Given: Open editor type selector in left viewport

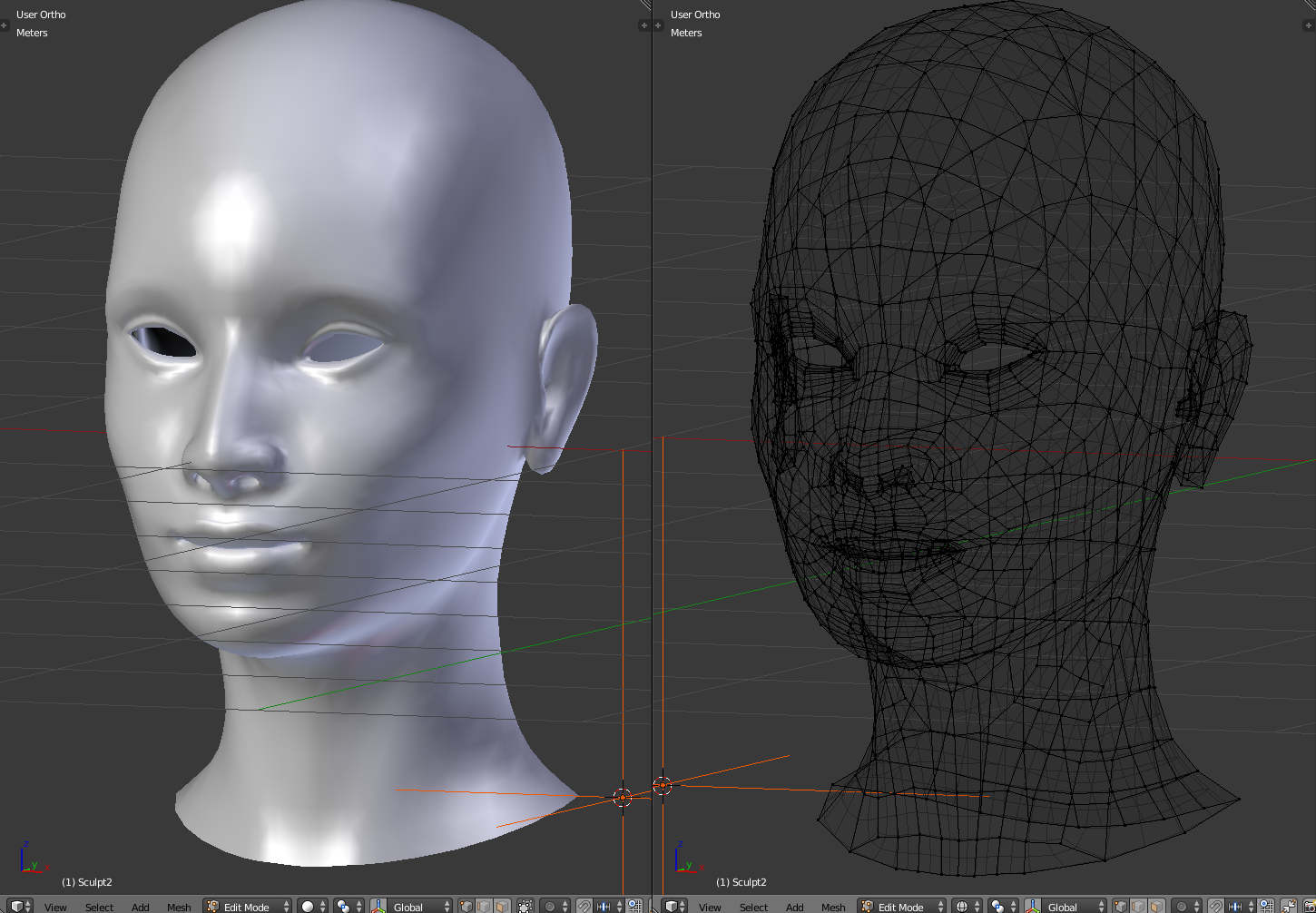Looking at the screenshot, I should point(21,906).
